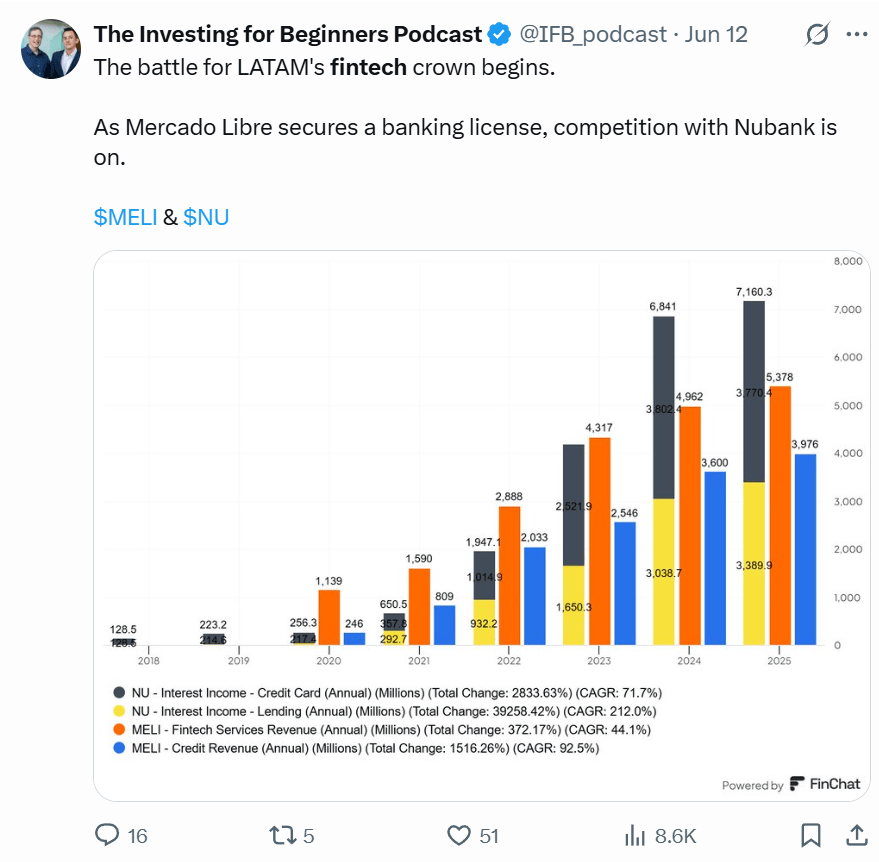
Task: Click the orange MELI Fintech Services legend dot
Action: 119,730
